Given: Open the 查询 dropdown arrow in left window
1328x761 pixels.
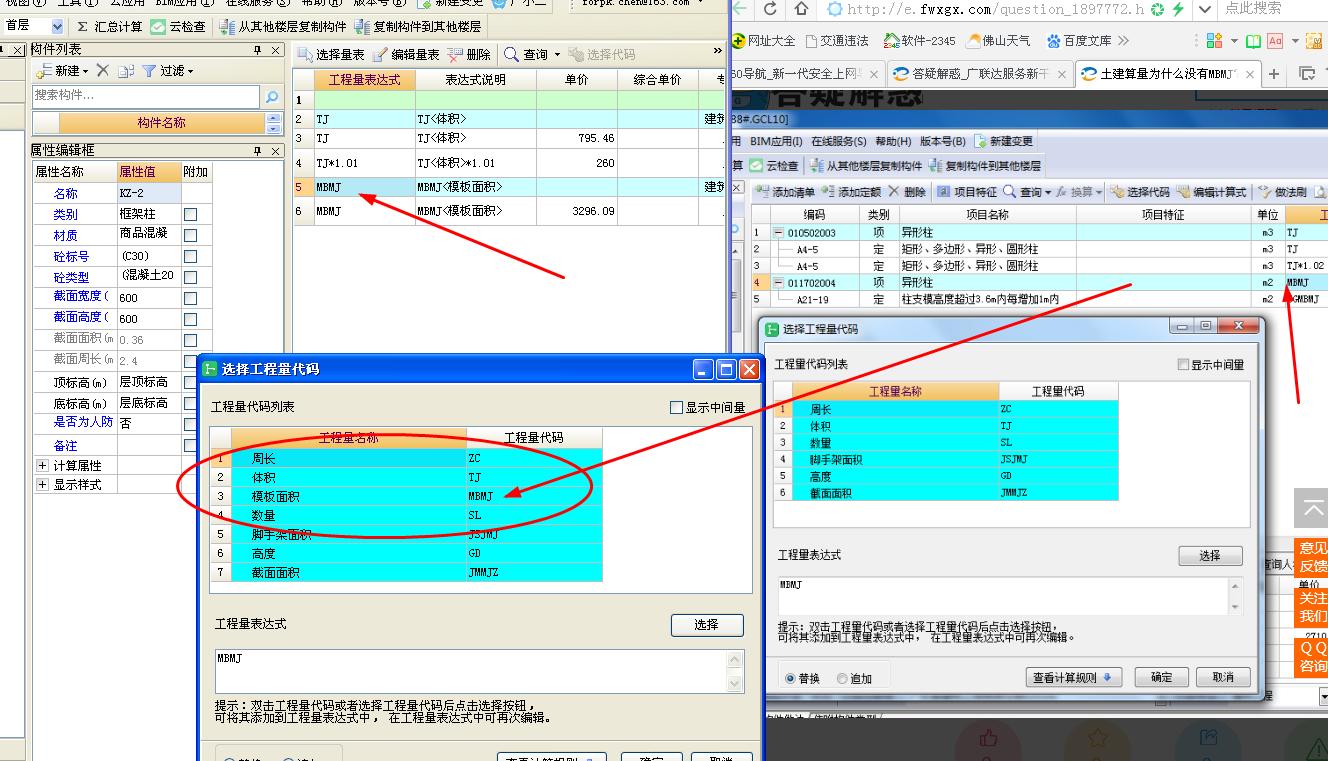Looking at the screenshot, I should click(x=557, y=56).
